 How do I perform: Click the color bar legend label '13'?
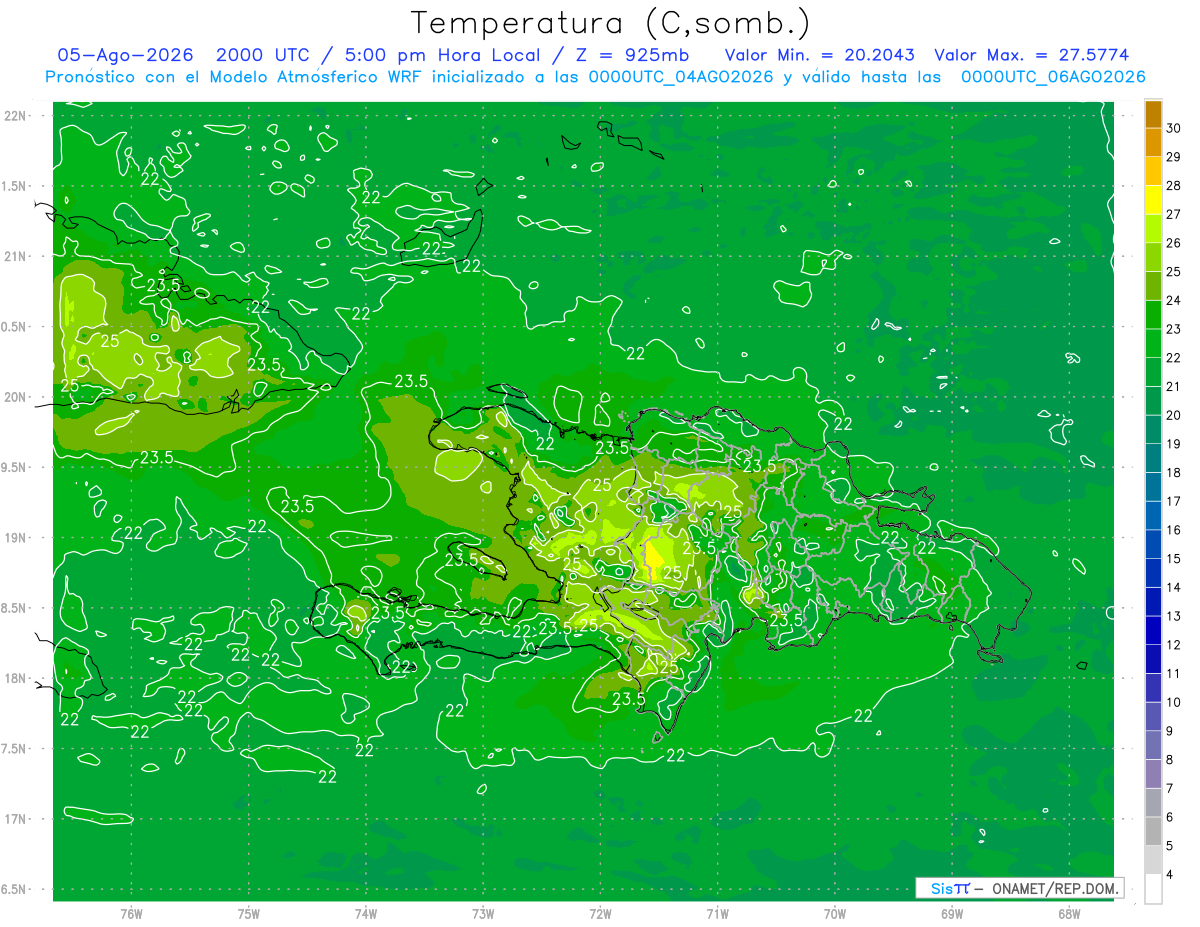coord(1173,616)
